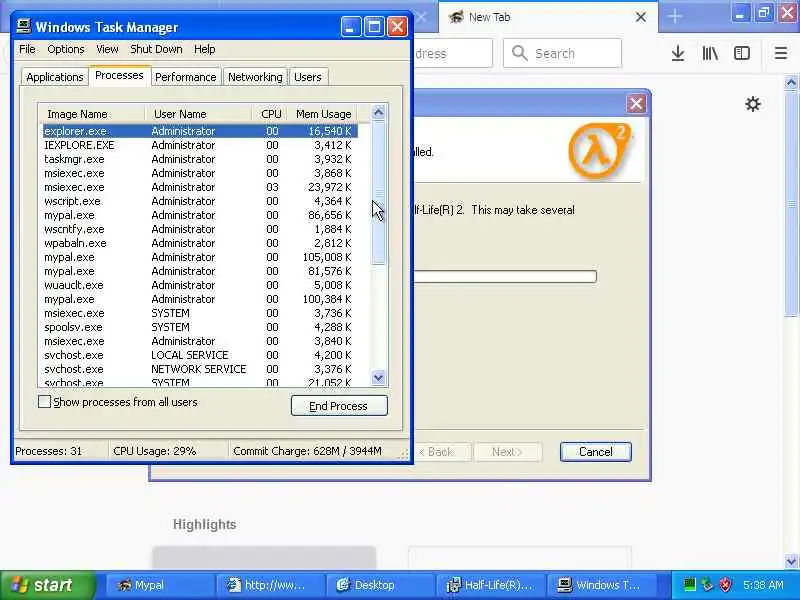The image size is (800, 600).
Task: Switch to the http://ww... taskbar button
Action: (x=269, y=585)
